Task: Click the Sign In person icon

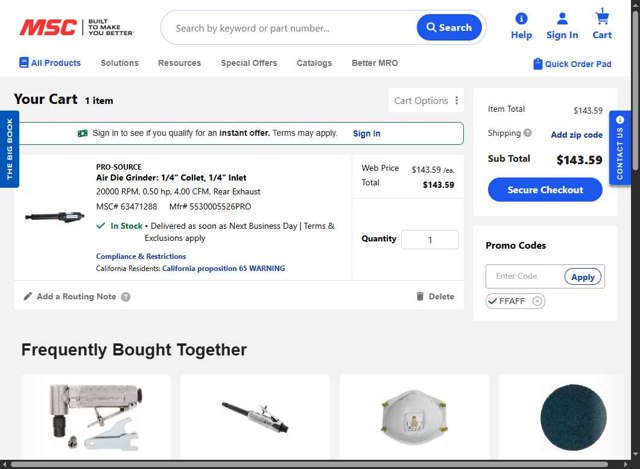Action: point(562,19)
